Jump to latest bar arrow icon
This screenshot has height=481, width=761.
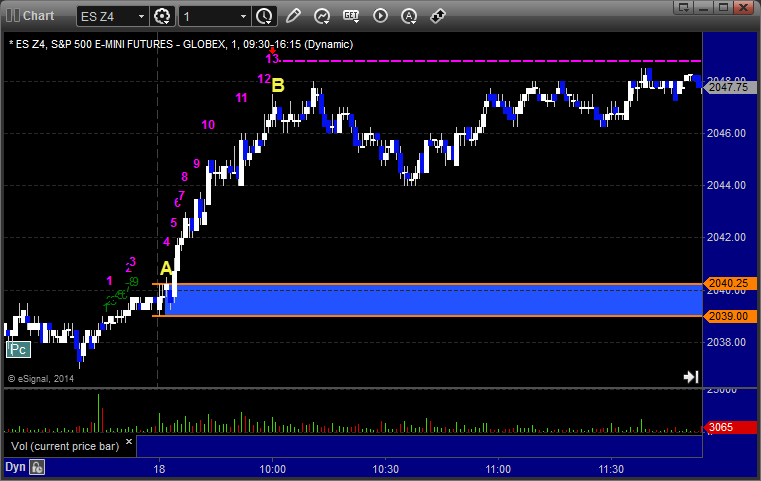point(691,377)
